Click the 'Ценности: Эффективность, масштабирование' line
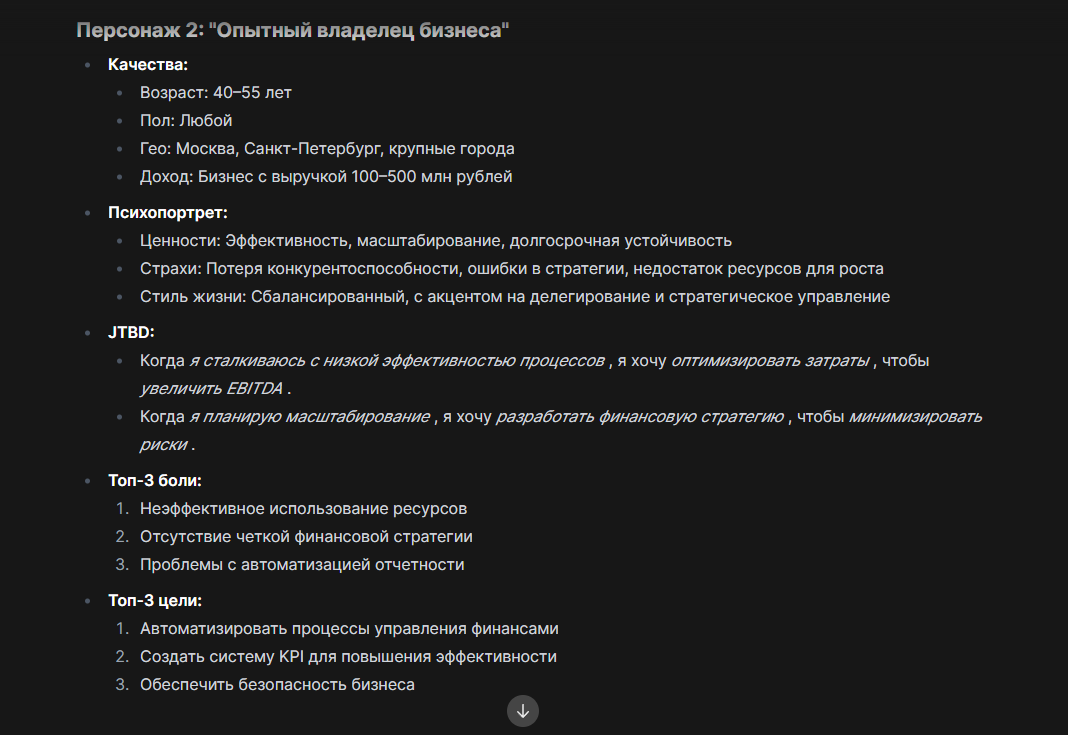 [x=436, y=240]
